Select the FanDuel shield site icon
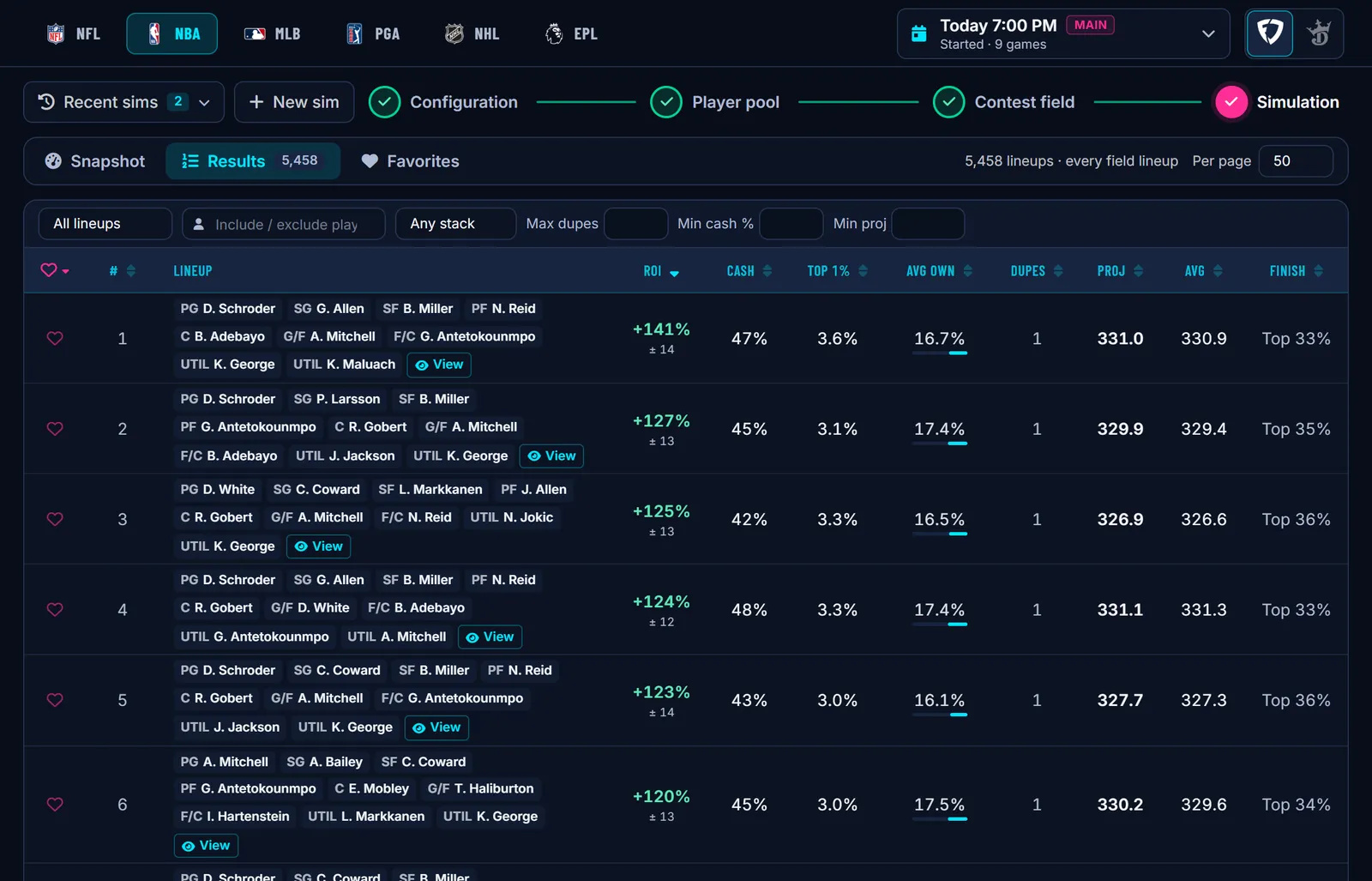Viewport: 1372px width, 881px height. (1270, 33)
